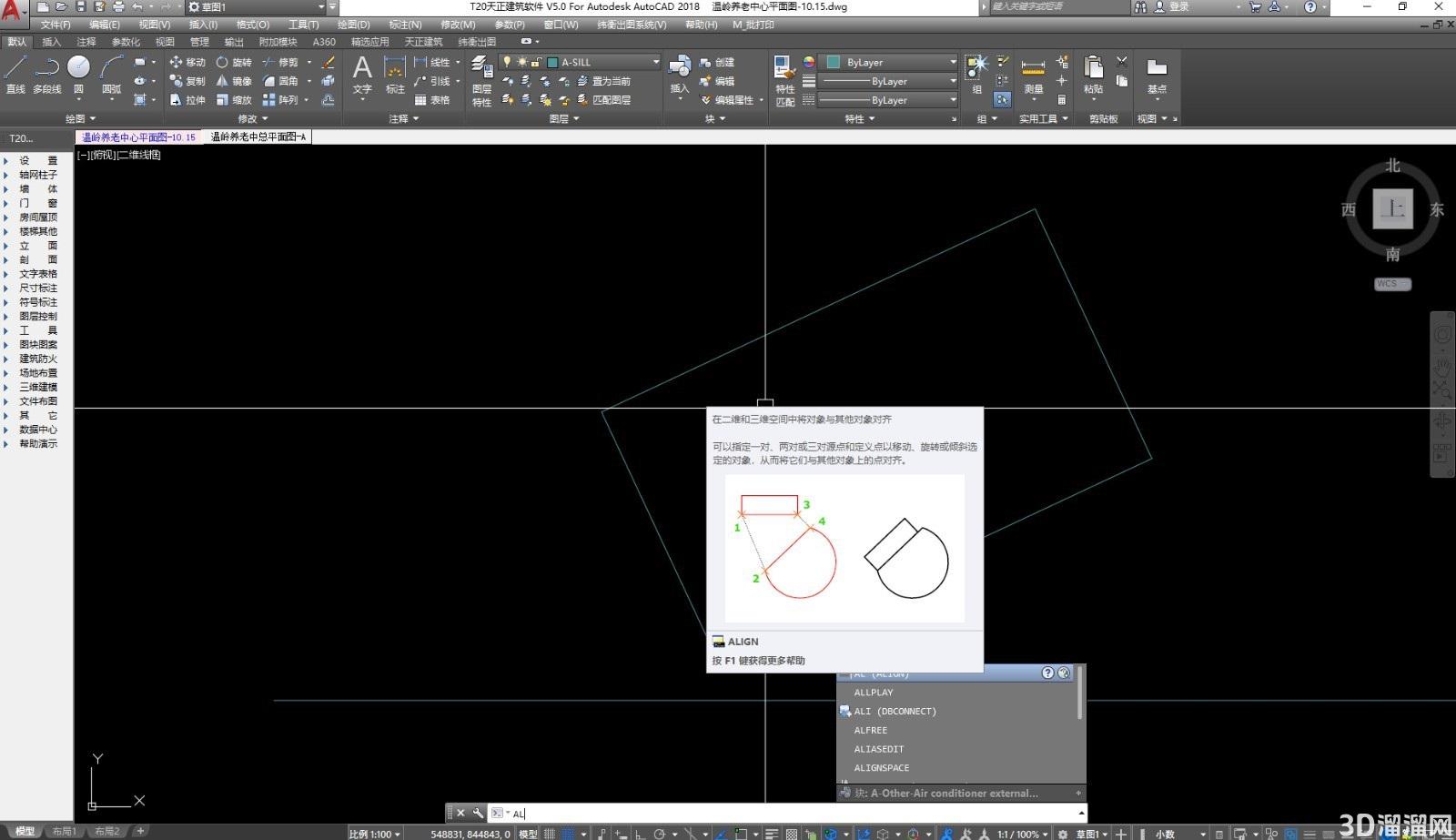Click the Scale (缩放) tool
1456x840 pixels.
(233, 100)
